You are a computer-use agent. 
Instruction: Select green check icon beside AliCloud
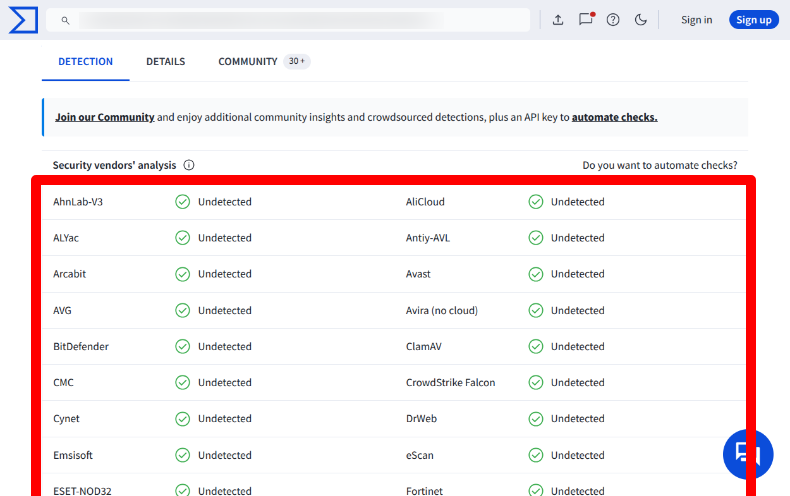click(536, 202)
